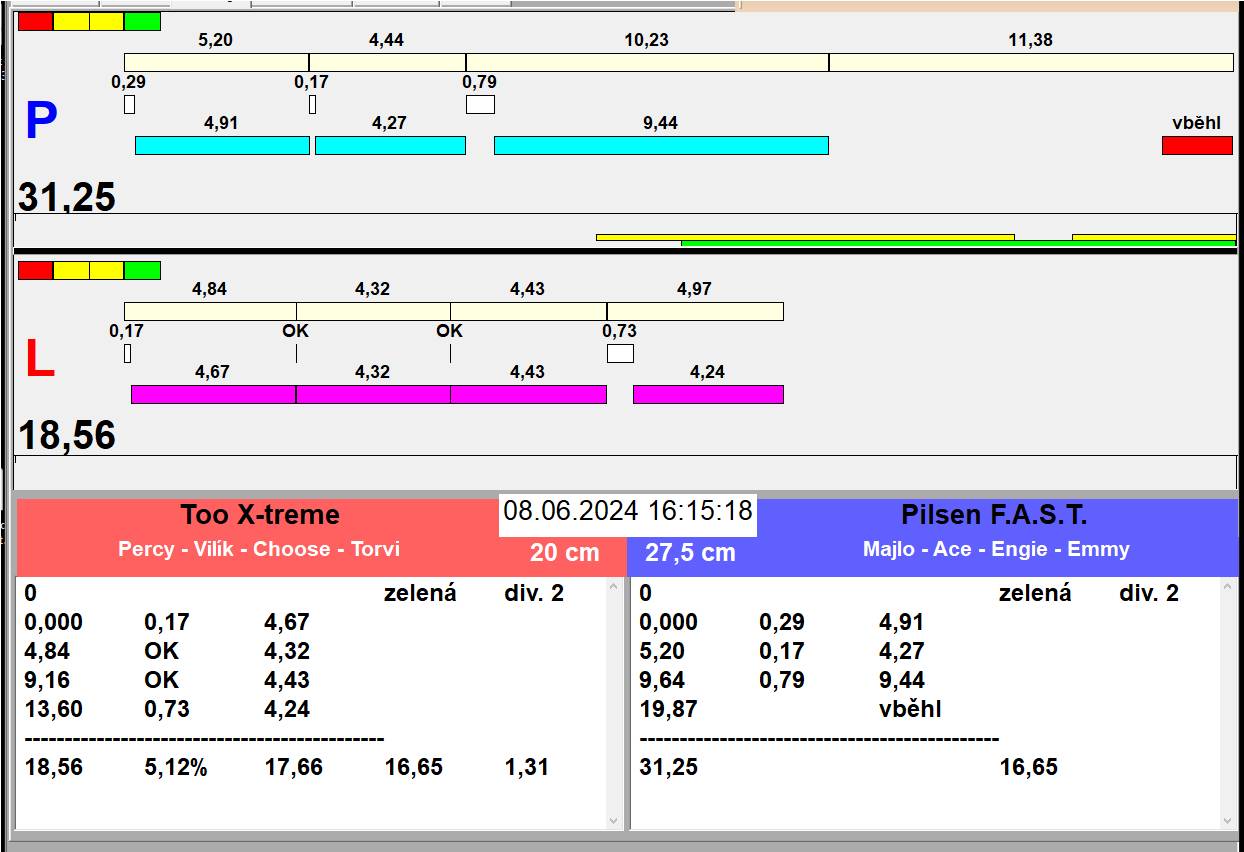The height and width of the screenshot is (852, 1244).
Task: Click the 08.06.2024 16:15:18 timestamp
Action: (627, 512)
